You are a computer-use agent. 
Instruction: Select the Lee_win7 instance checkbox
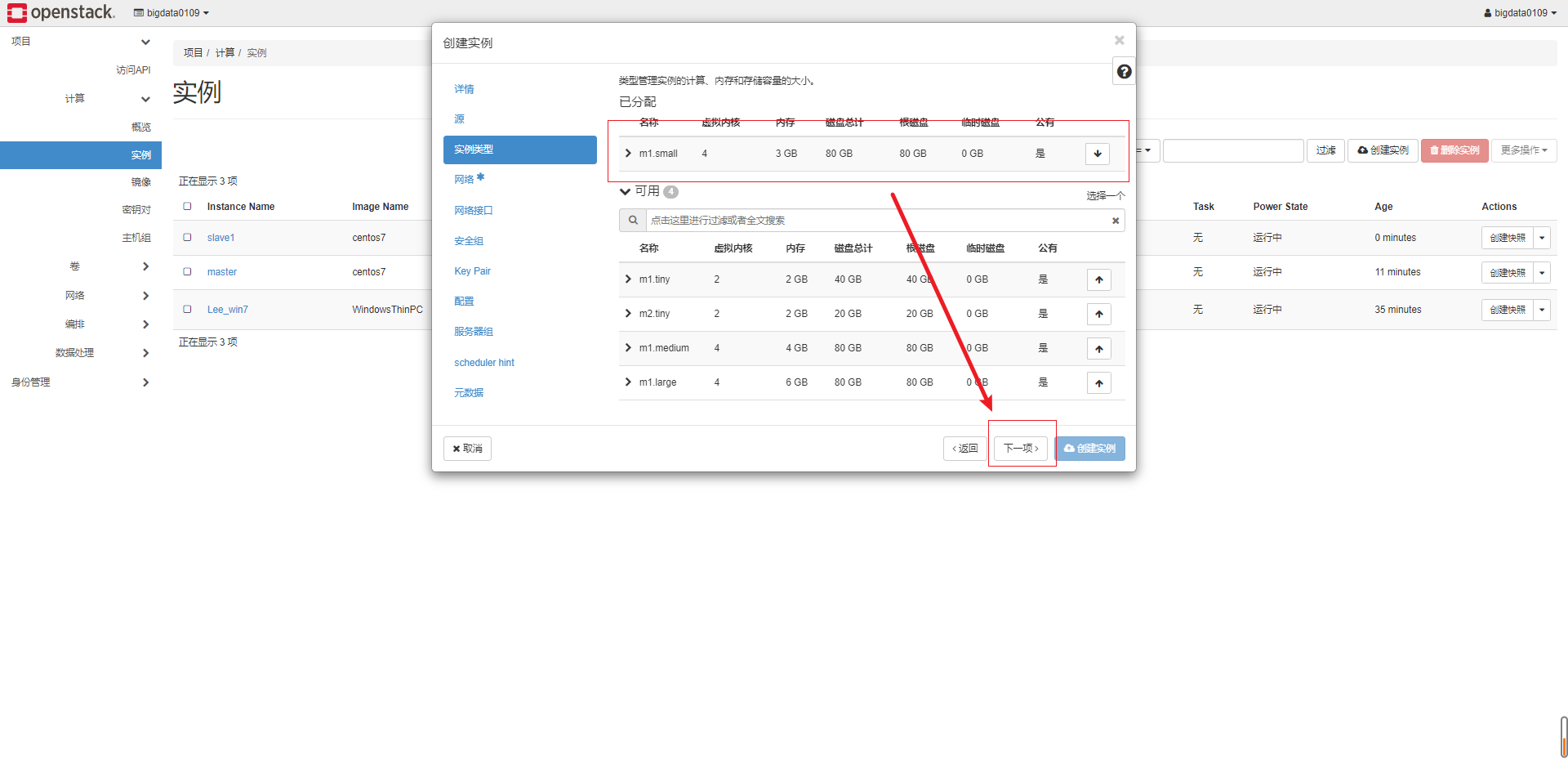187,309
